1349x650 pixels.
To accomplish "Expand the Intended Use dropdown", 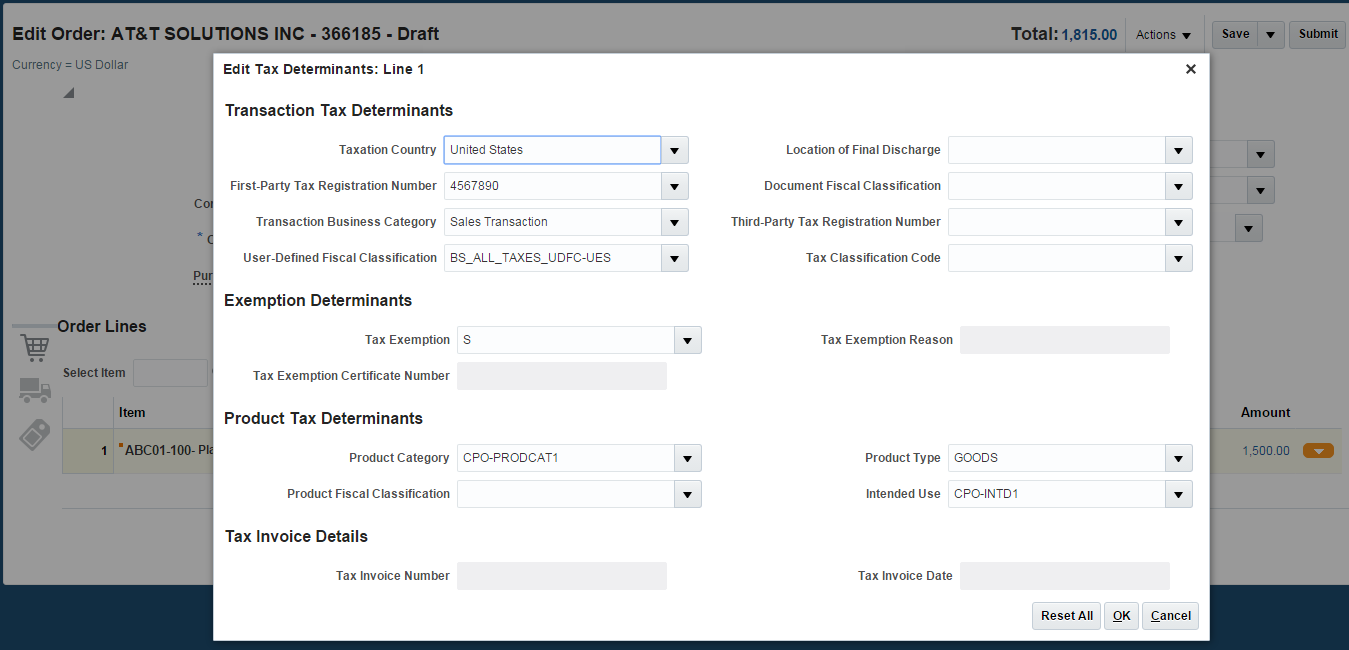I will pos(1179,494).
